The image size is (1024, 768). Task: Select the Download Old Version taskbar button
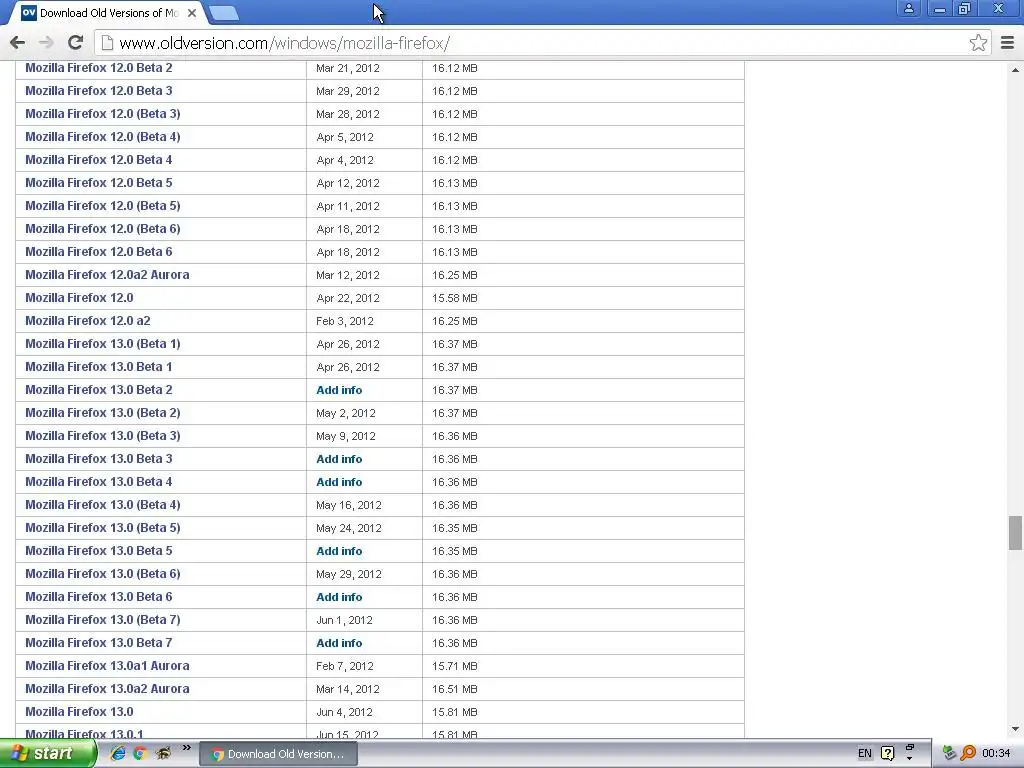point(278,754)
